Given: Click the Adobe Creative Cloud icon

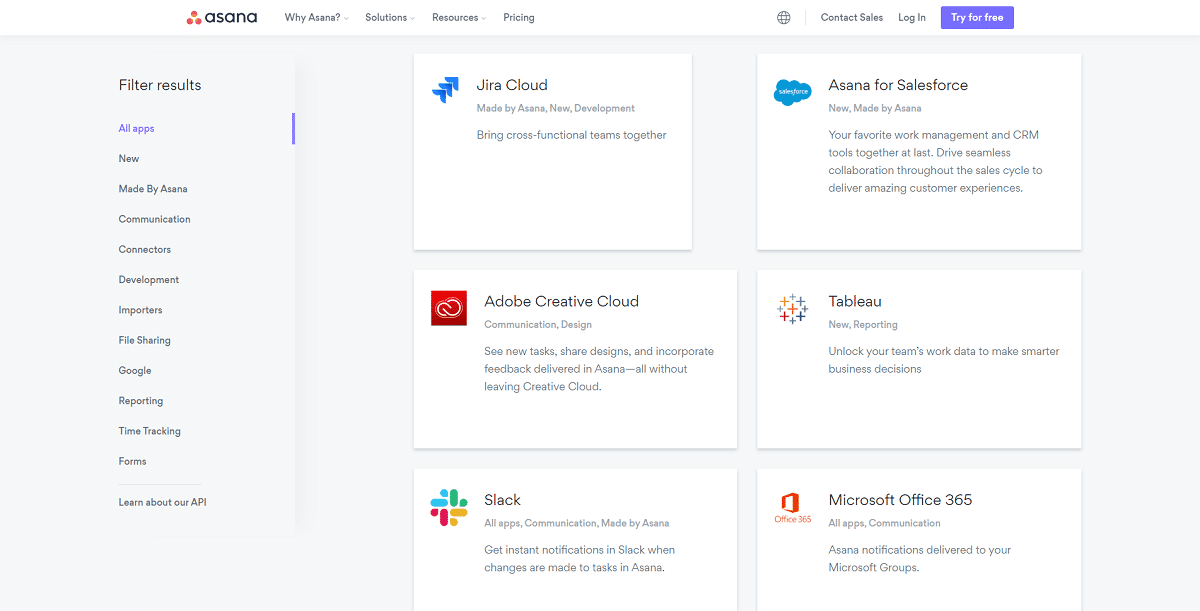Looking at the screenshot, I should [x=448, y=308].
